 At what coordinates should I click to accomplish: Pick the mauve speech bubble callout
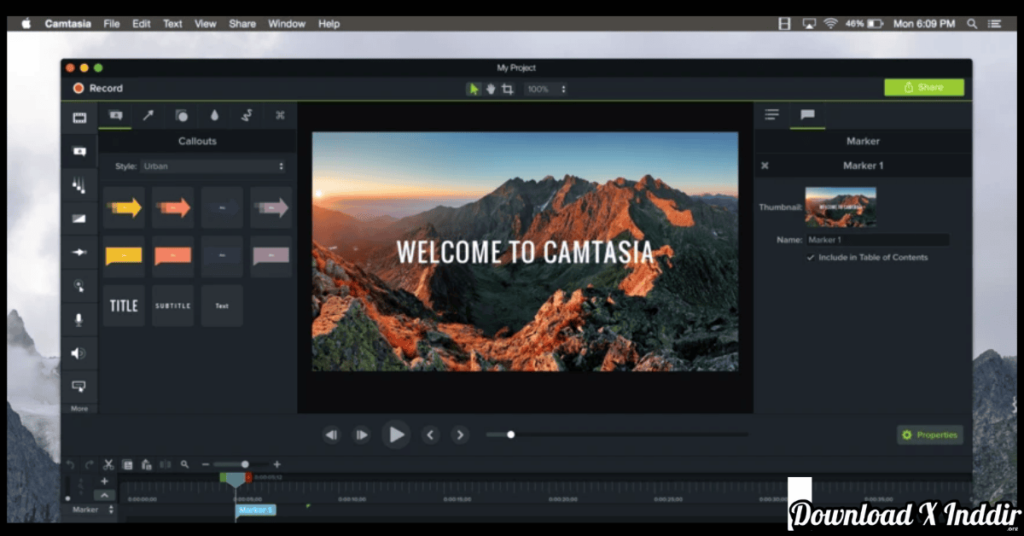(x=271, y=256)
